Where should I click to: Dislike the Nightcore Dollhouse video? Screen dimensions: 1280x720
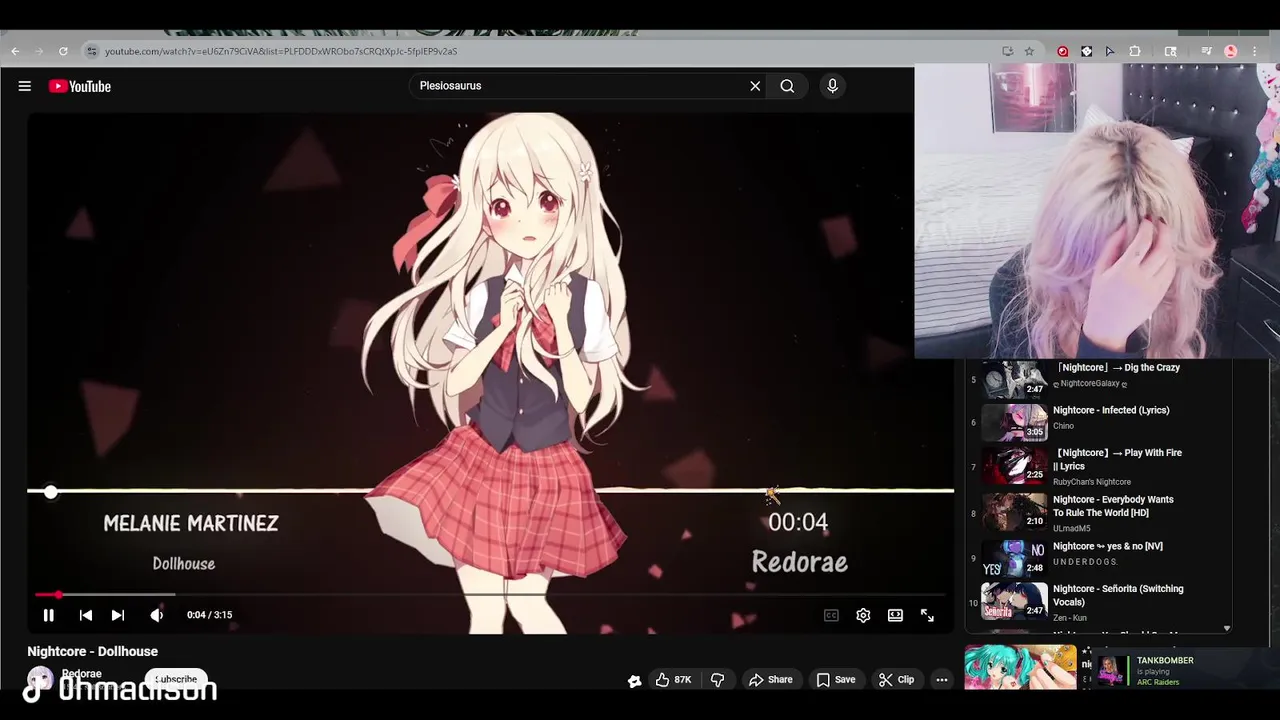pos(717,680)
